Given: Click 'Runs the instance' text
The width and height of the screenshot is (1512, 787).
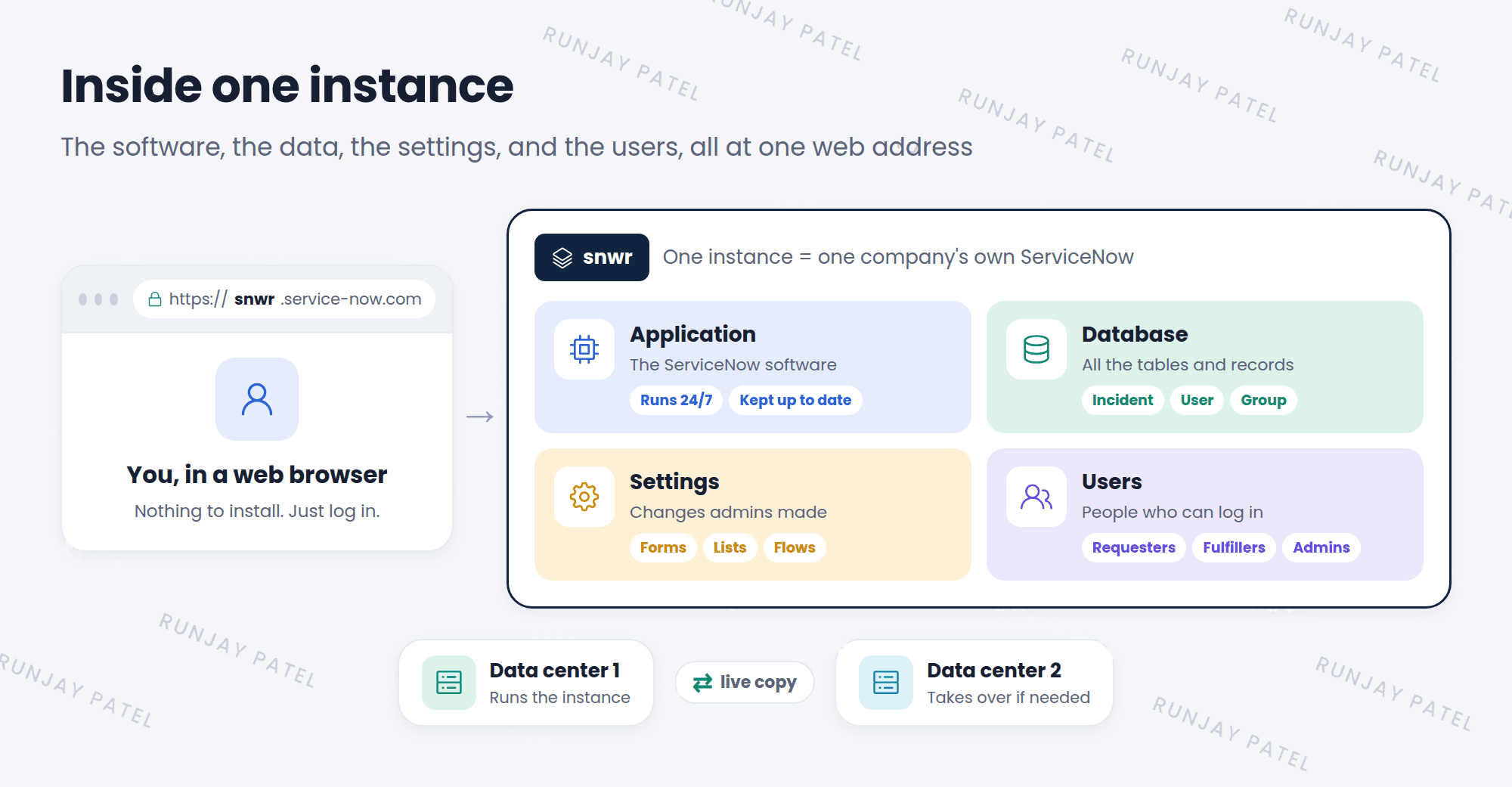Looking at the screenshot, I should pyautogui.click(x=559, y=697).
